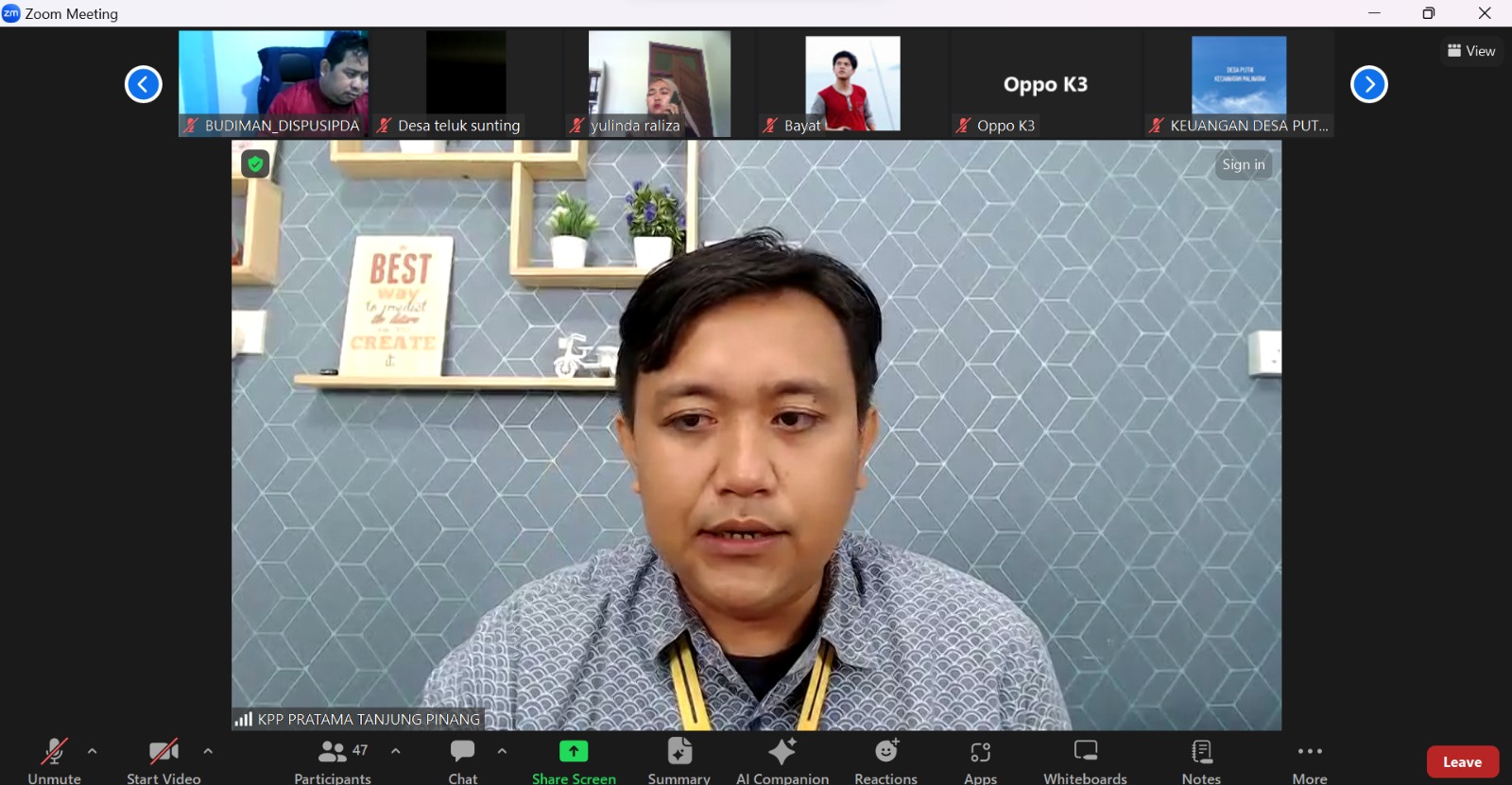This screenshot has width=1512, height=785.
Task: Select BUDIMAN_DISPUSIPDA video thumbnail
Action: coord(273,83)
